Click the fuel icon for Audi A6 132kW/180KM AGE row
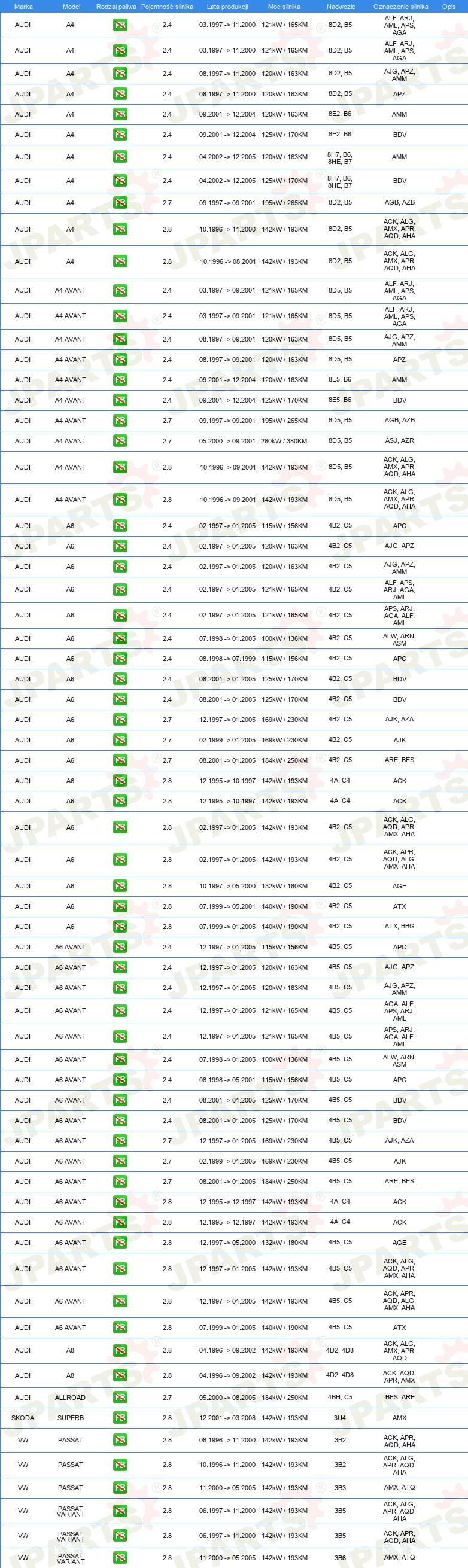 coord(120,886)
